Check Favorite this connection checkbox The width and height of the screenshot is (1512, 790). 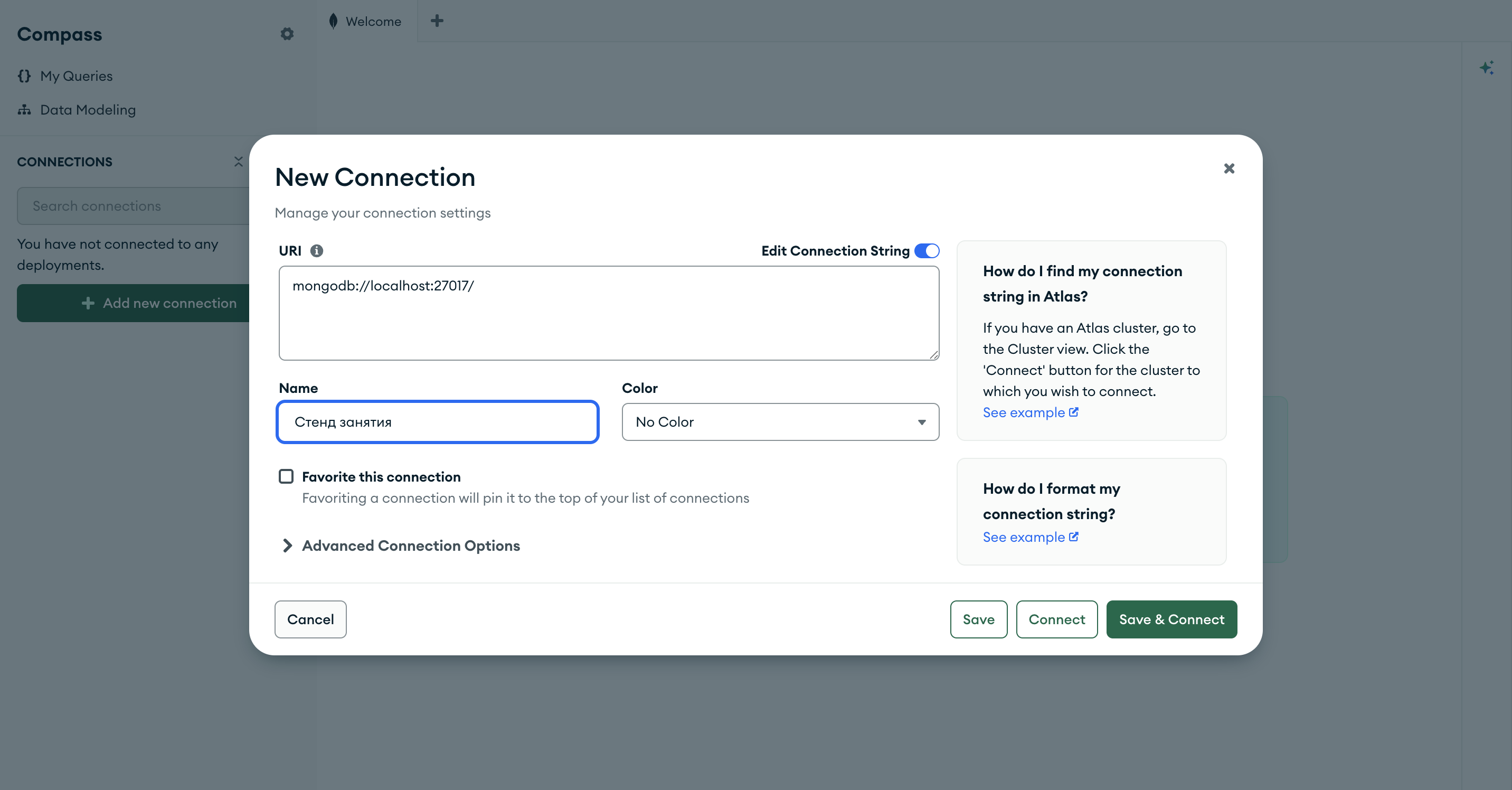(x=286, y=476)
